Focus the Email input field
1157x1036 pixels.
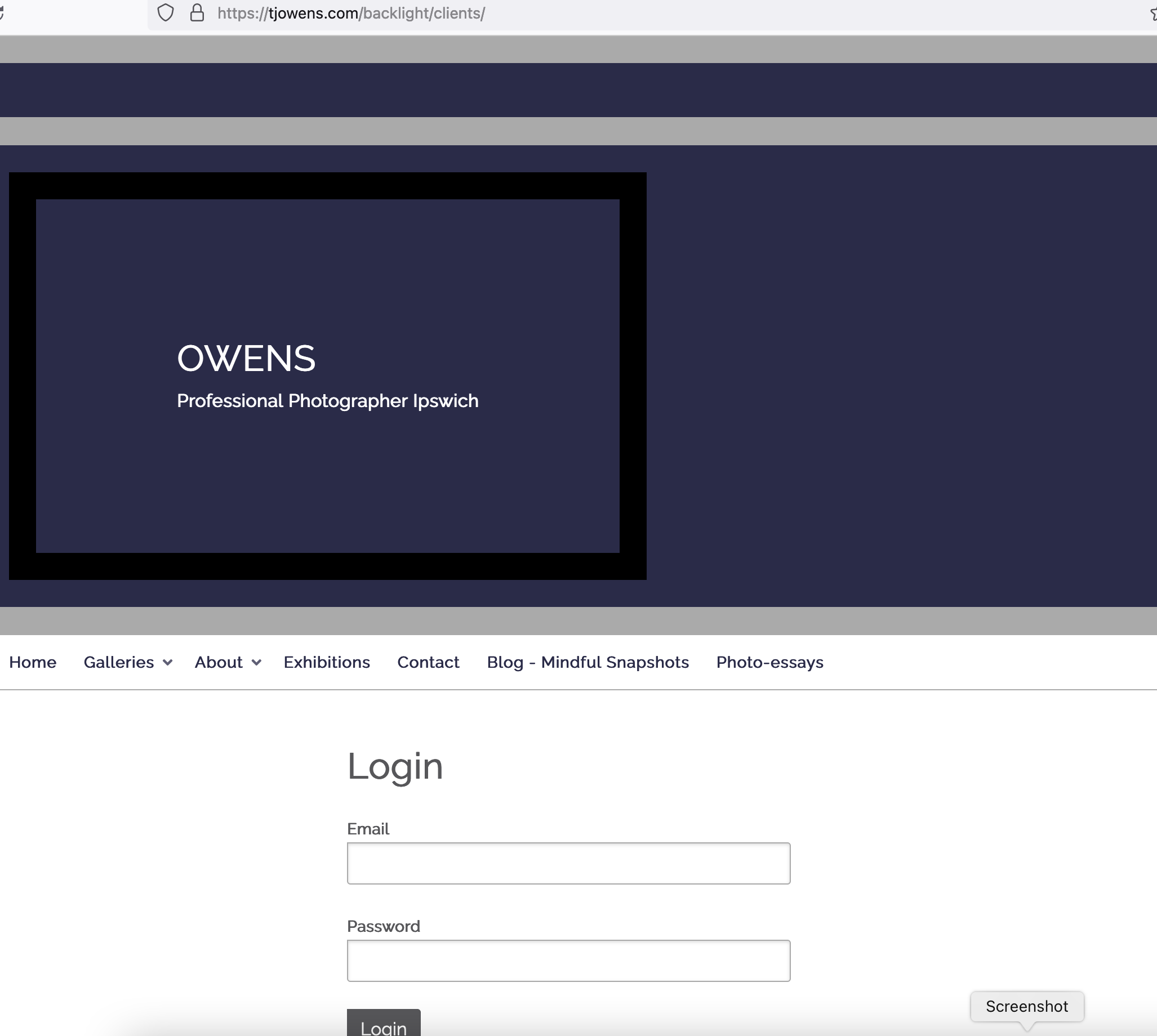coord(568,863)
